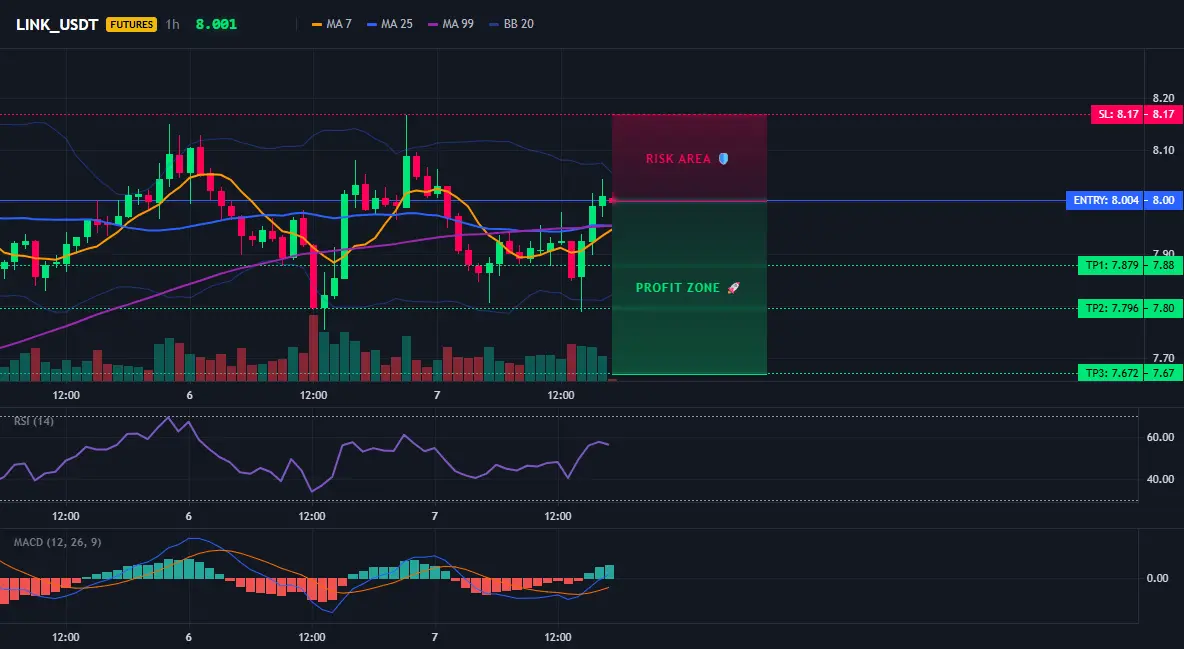
Task: Click the date 6 on main chart axis
Action: (190, 395)
